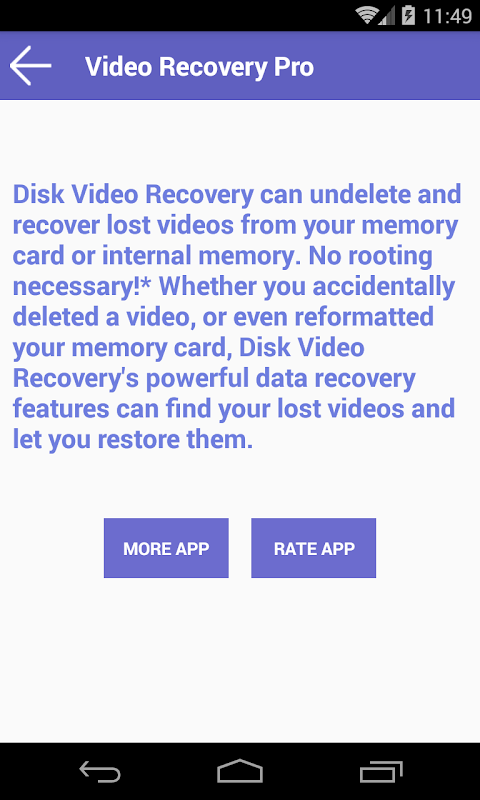The width and height of the screenshot is (480, 800).
Task: Click the 11:49 clock in status bar
Action: (x=447, y=16)
